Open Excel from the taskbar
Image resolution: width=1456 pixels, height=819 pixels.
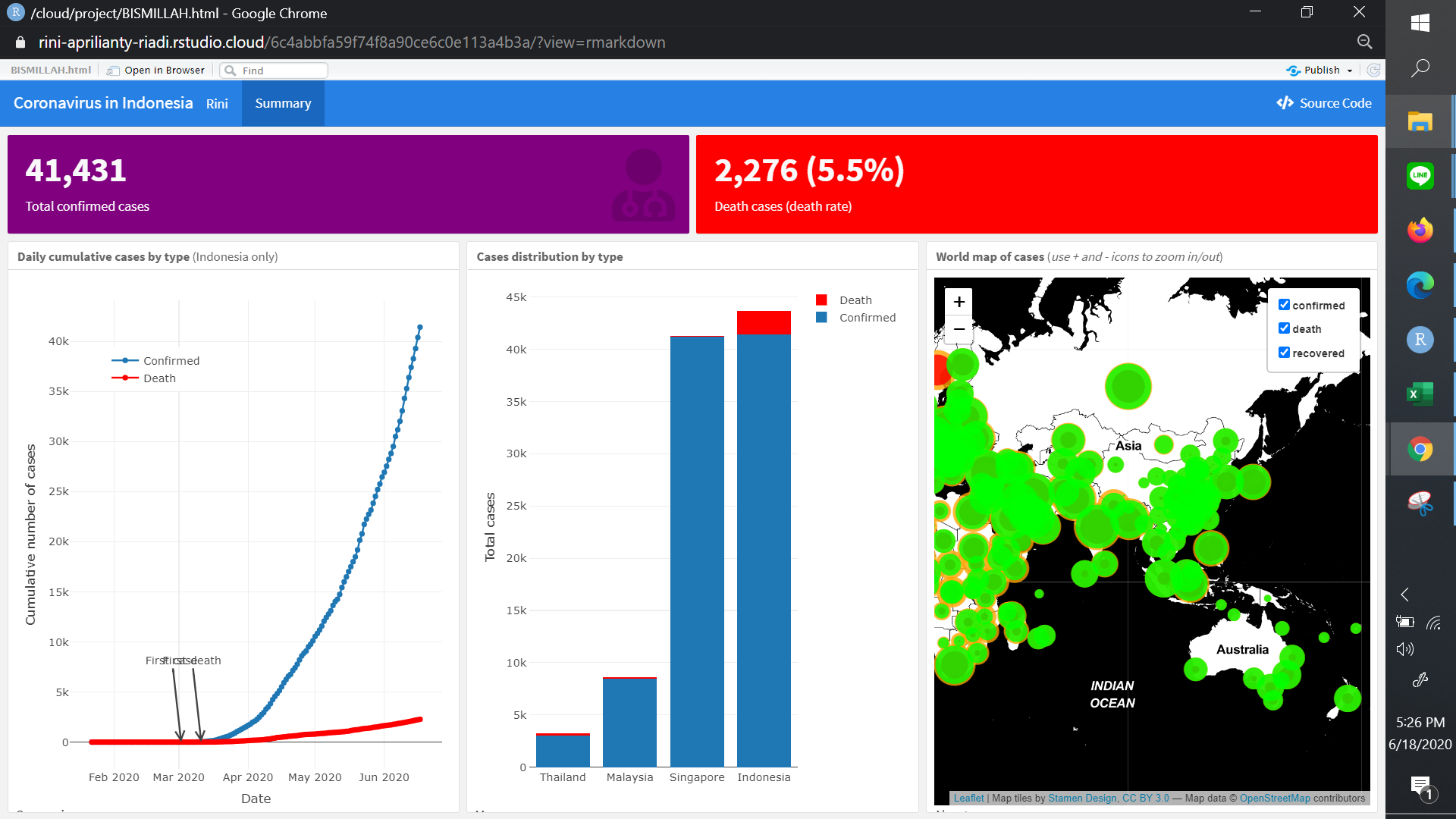tap(1420, 394)
